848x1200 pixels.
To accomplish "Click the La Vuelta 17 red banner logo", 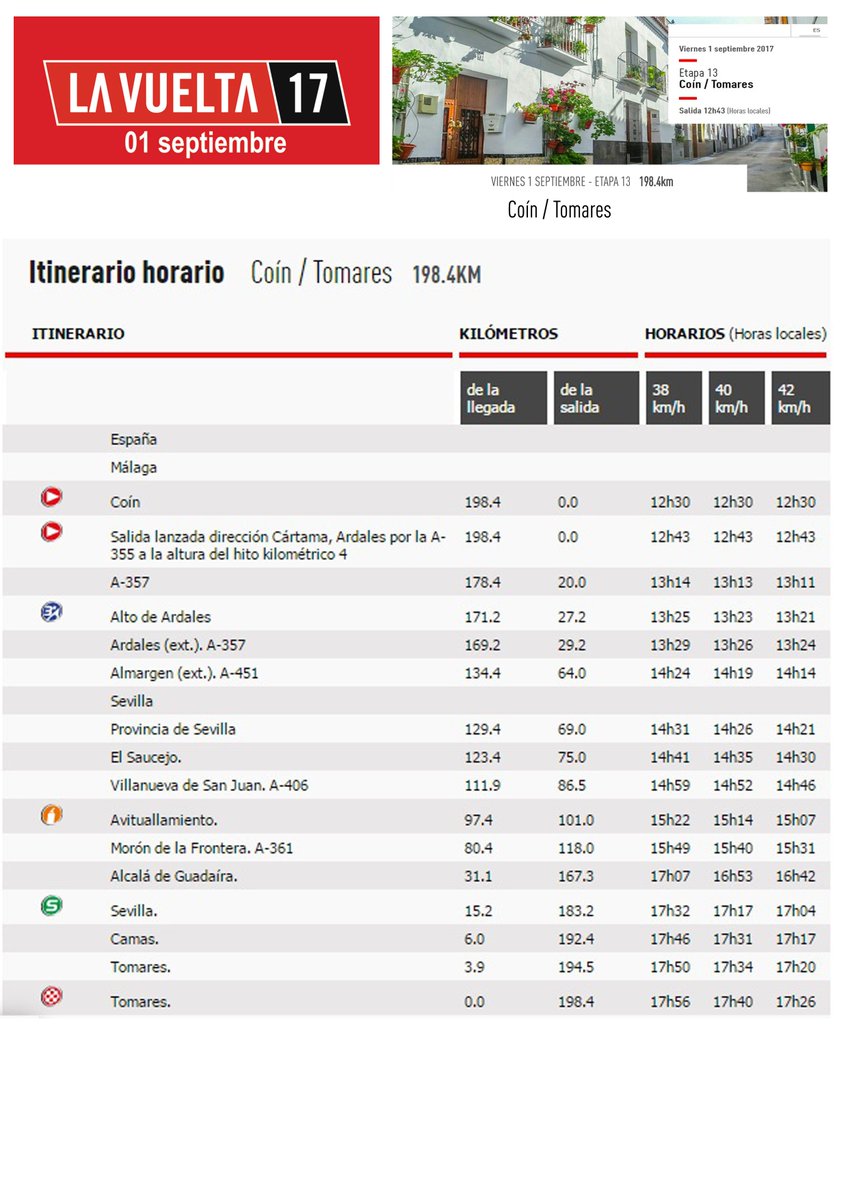I will tap(196, 91).
